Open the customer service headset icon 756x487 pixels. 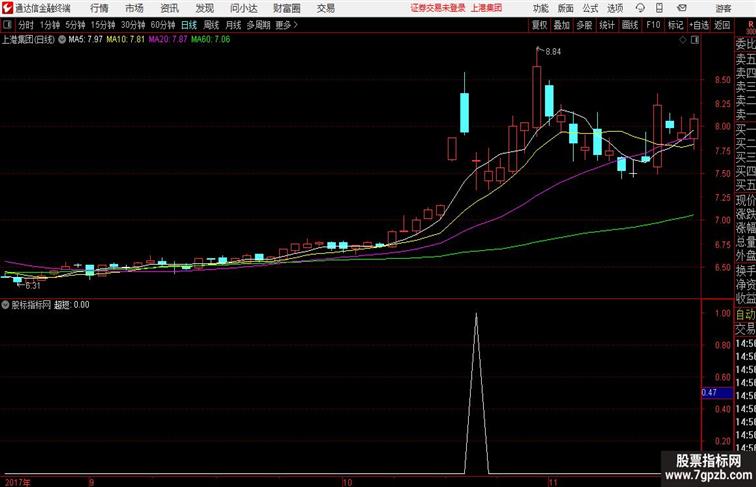coord(640,8)
